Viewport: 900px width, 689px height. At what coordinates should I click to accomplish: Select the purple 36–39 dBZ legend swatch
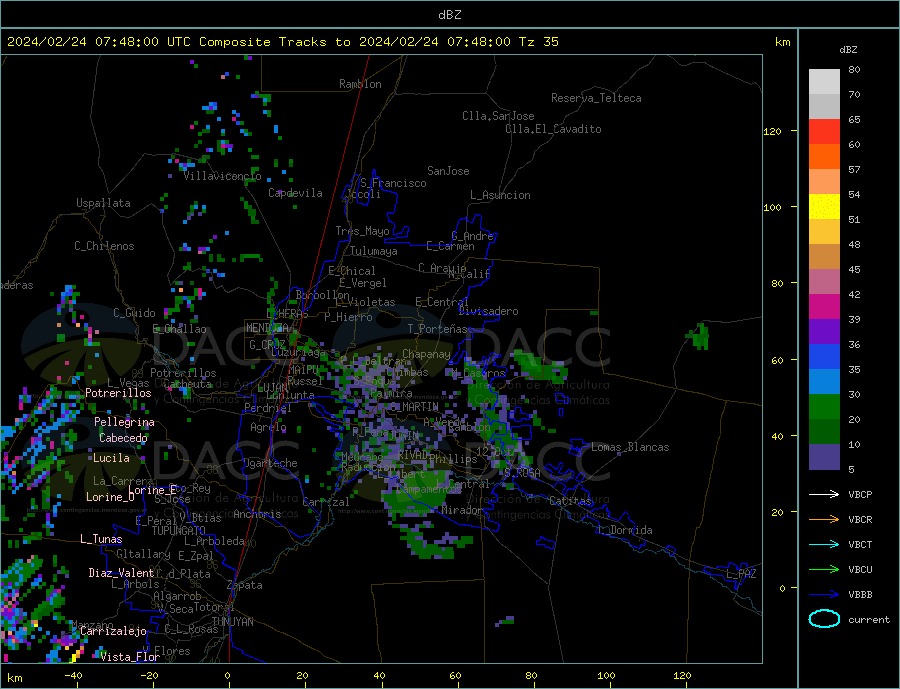pyautogui.click(x=824, y=331)
